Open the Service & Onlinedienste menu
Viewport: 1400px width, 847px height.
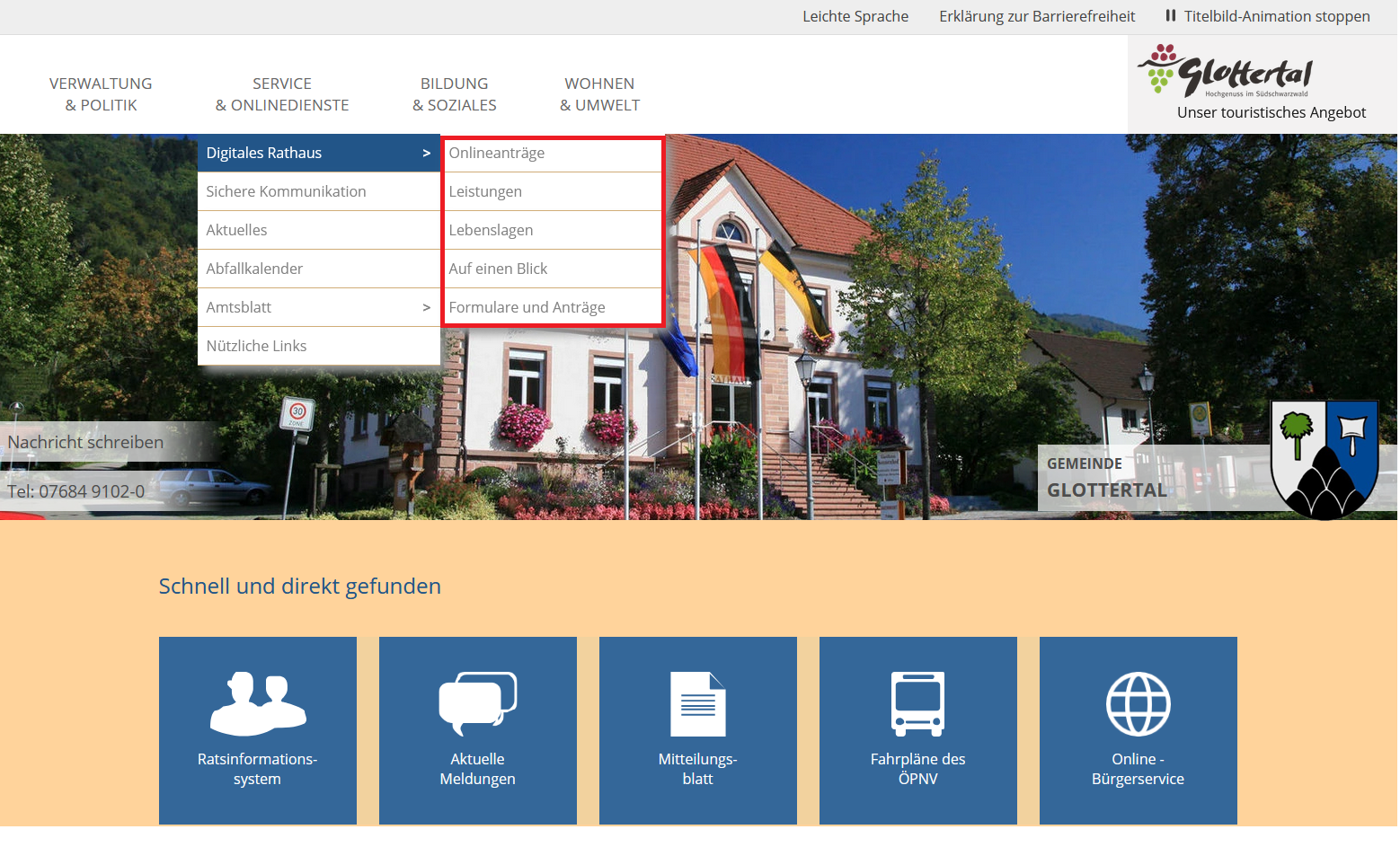[282, 94]
